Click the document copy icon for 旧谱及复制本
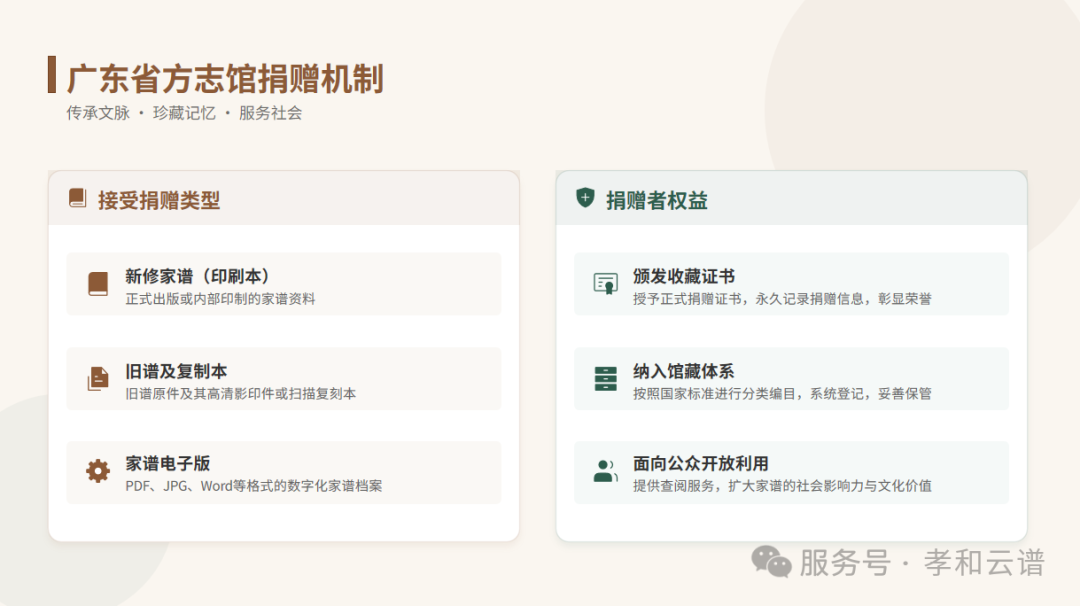The width and height of the screenshot is (1080, 606). [98, 379]
